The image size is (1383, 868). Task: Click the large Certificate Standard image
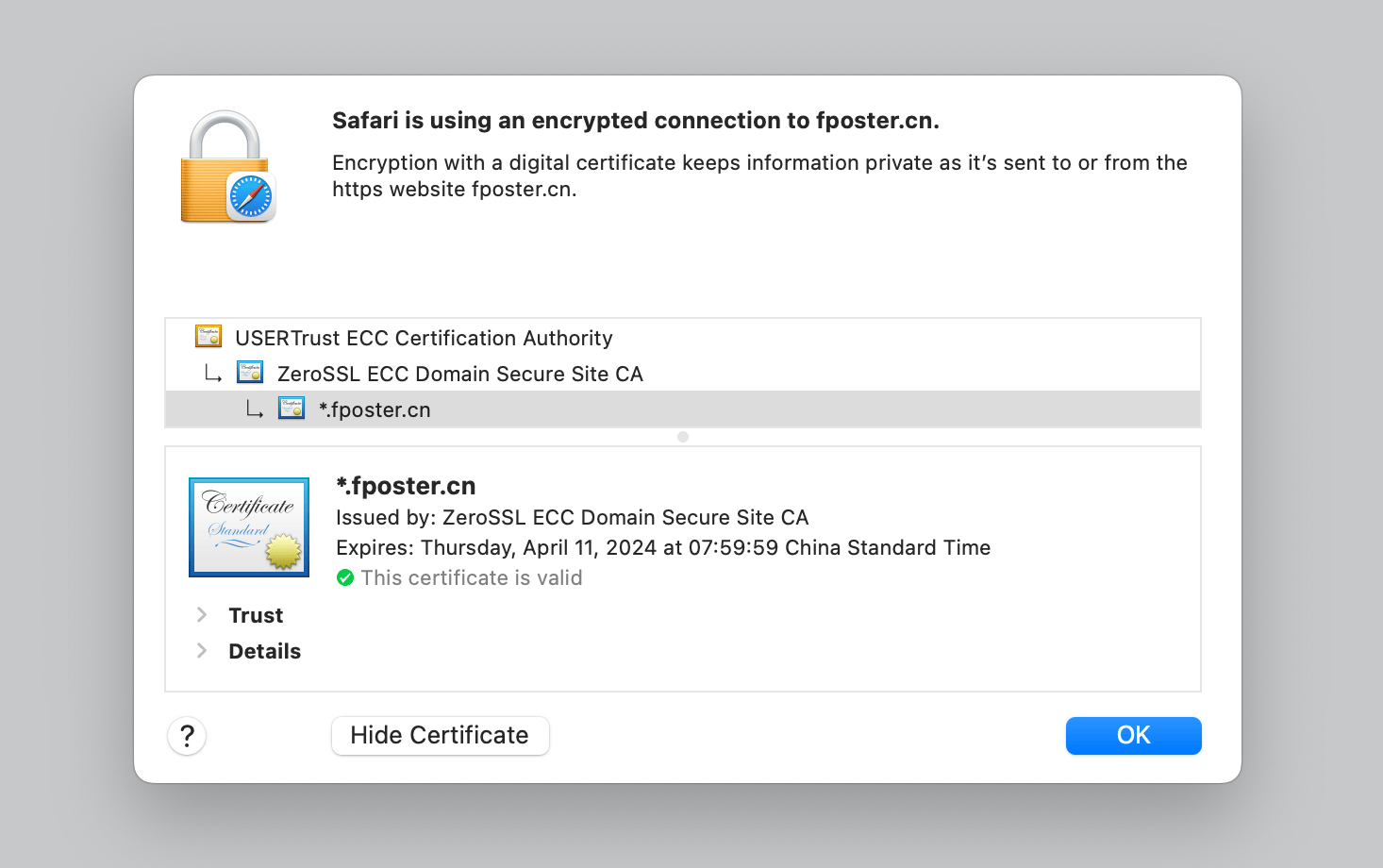249,526
